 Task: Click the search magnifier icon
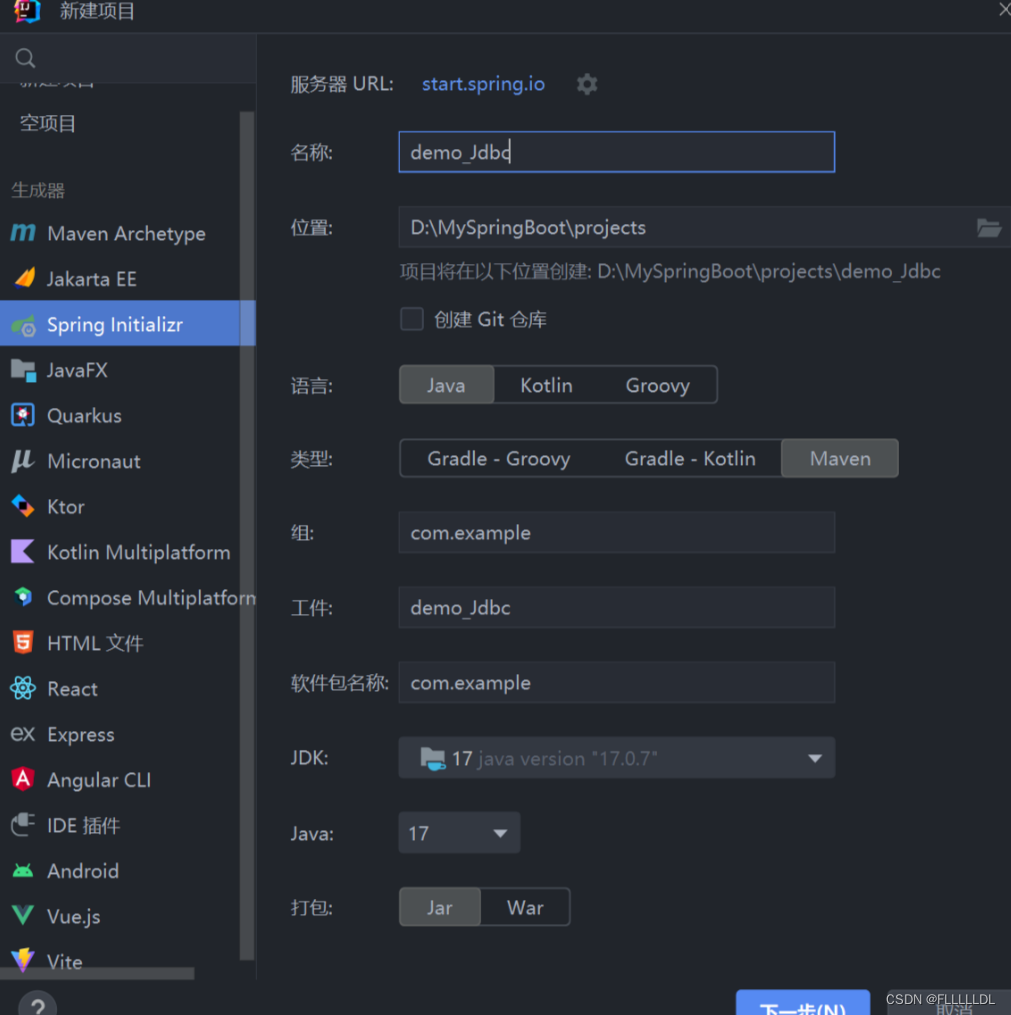click(x=25, y=58)
